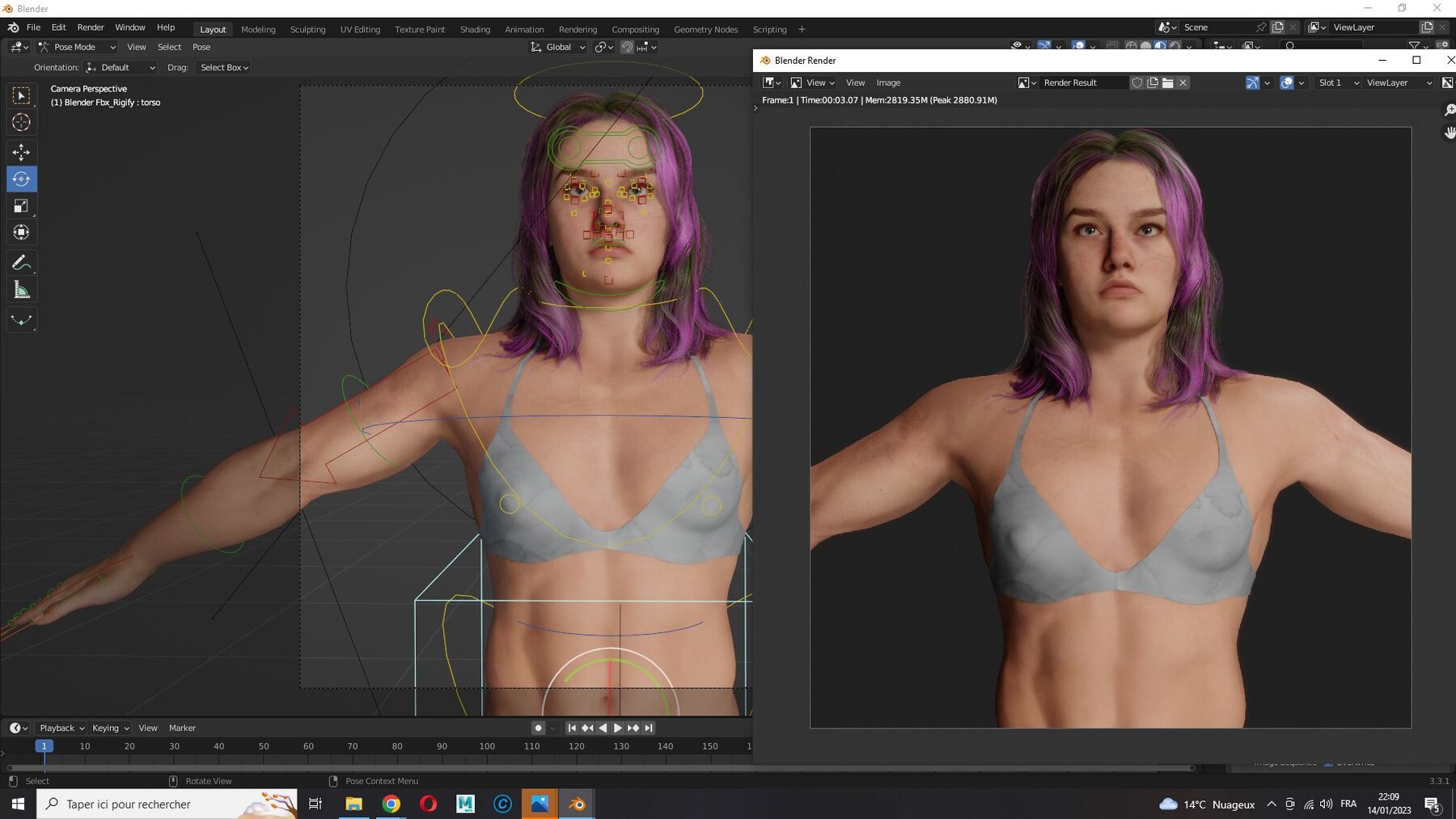Image resolution: width=1456 pixels, height=819 pixels.
Task: Open Pose Mode dropdown
Action: pos(78,47)
